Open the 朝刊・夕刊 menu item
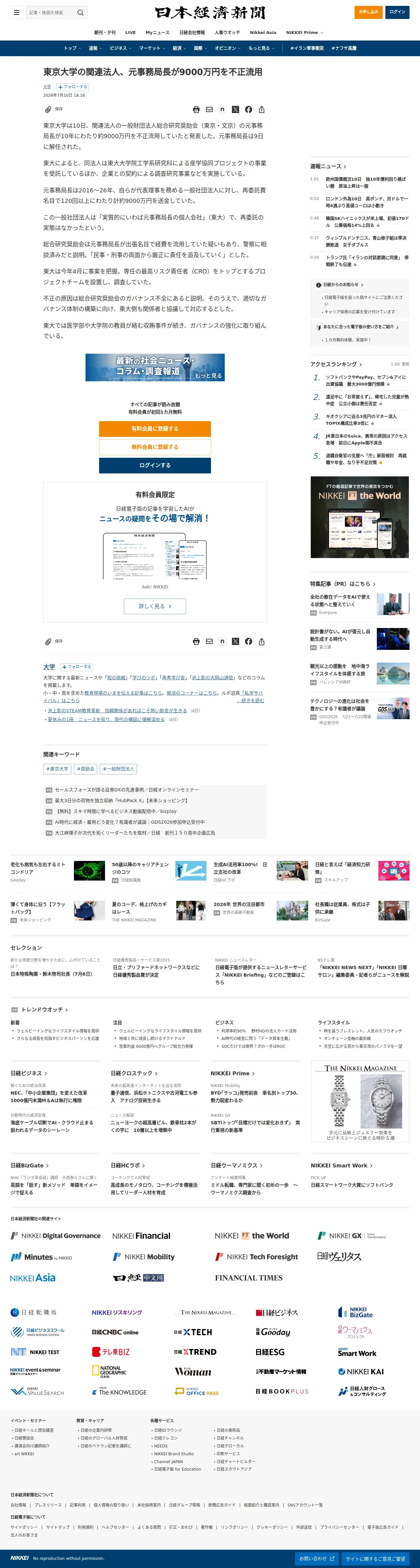This screenshot has width=420, height=1568. coord(105,33)
